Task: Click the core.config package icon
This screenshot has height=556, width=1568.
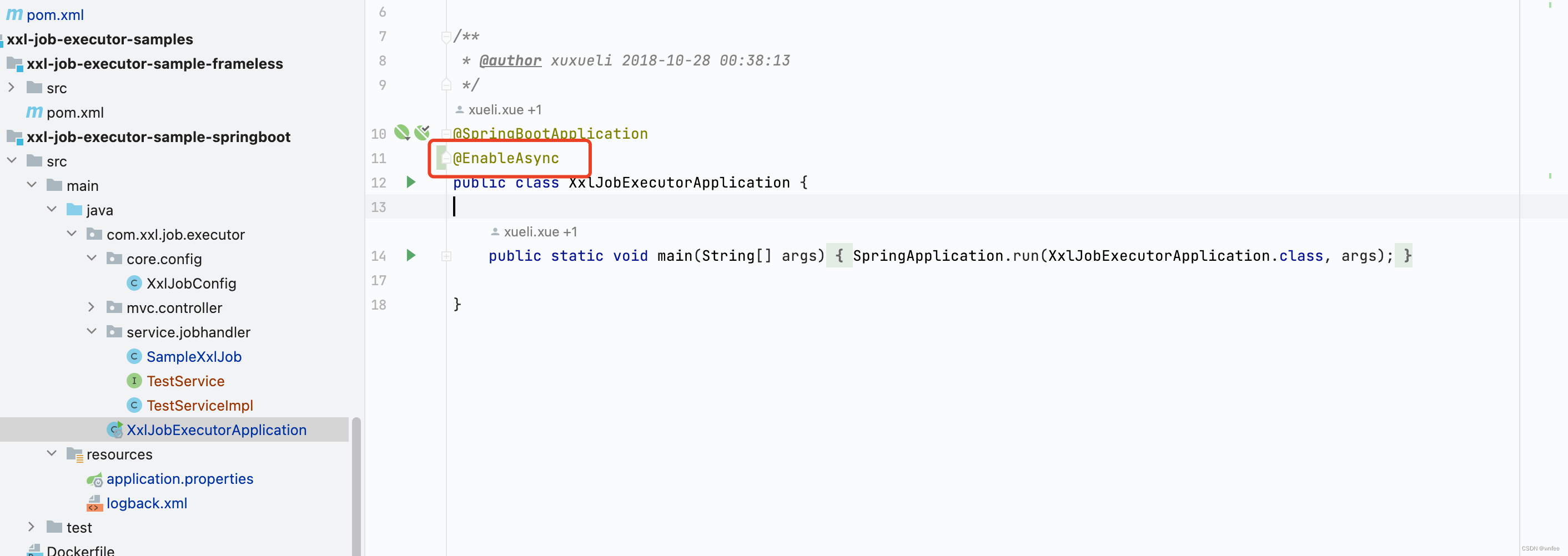Action: 114,258
